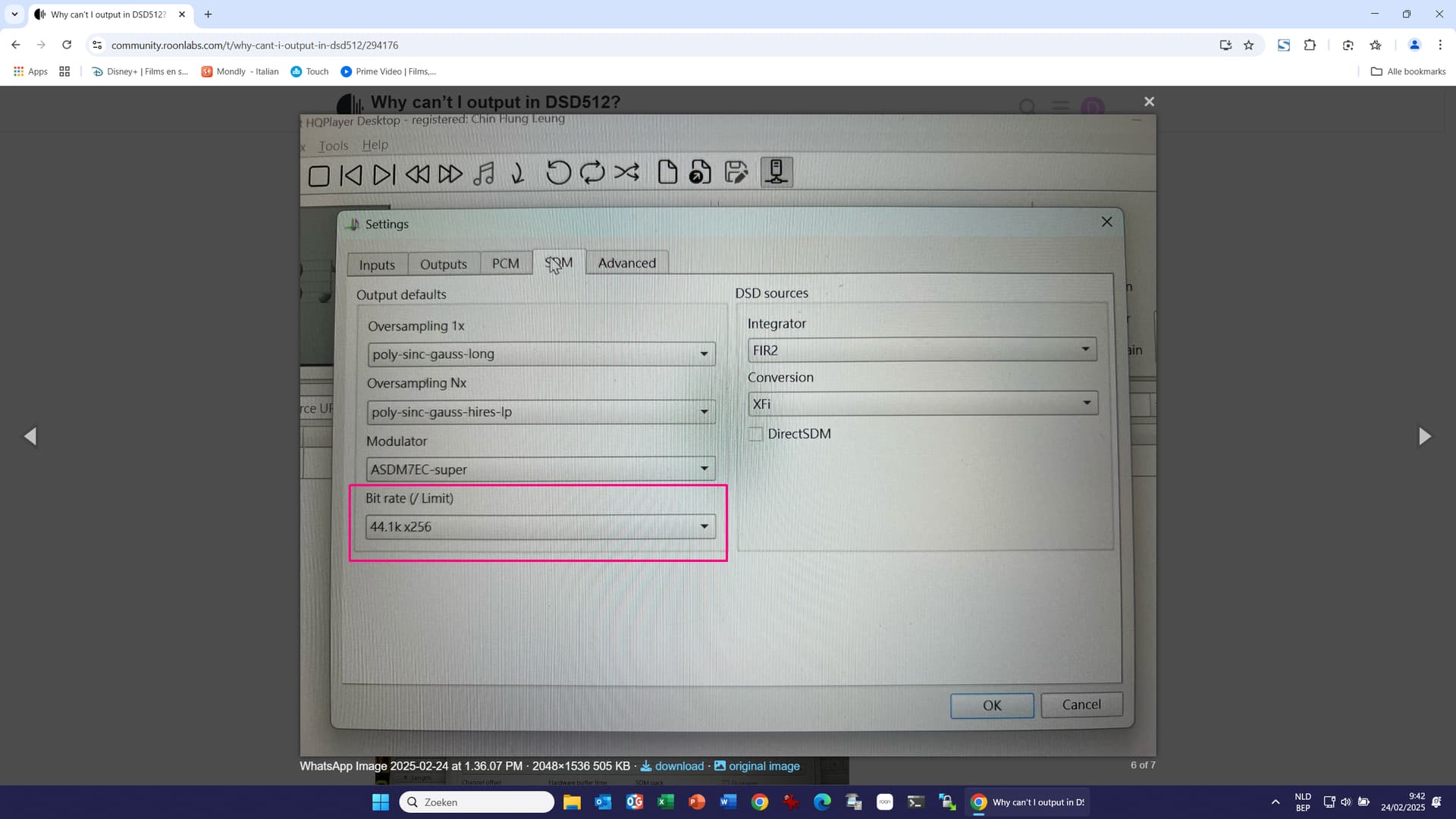This screenshot has width=1456, height=819.
Task: Open the Outputs tab in Settings
Action: (444, 264)
